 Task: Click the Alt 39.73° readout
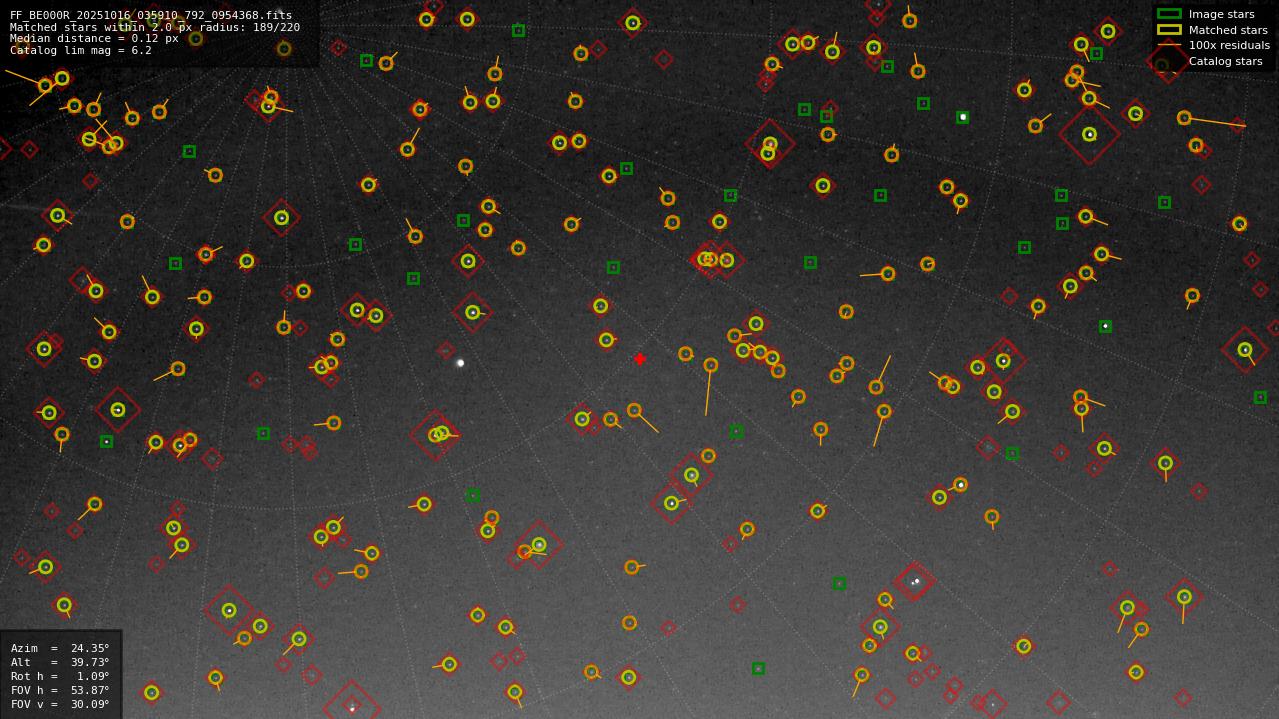click(60, 662)
